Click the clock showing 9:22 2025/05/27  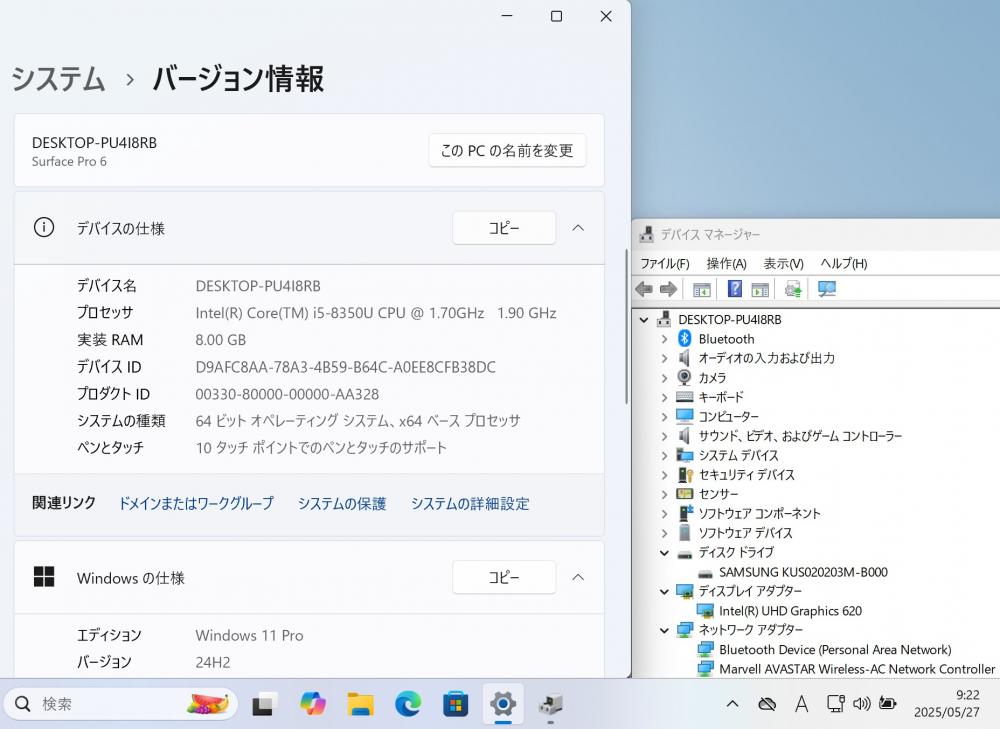[x=946, y=703]
